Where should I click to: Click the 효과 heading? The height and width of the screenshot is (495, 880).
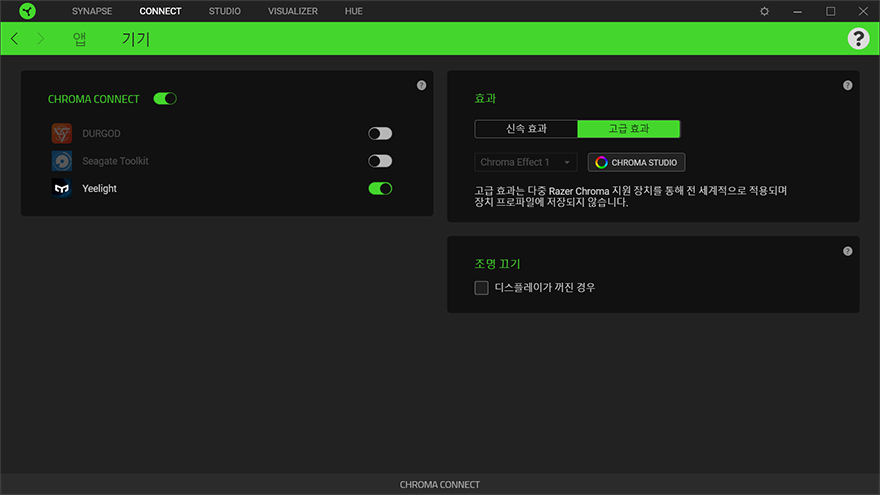tap(485, 98)
